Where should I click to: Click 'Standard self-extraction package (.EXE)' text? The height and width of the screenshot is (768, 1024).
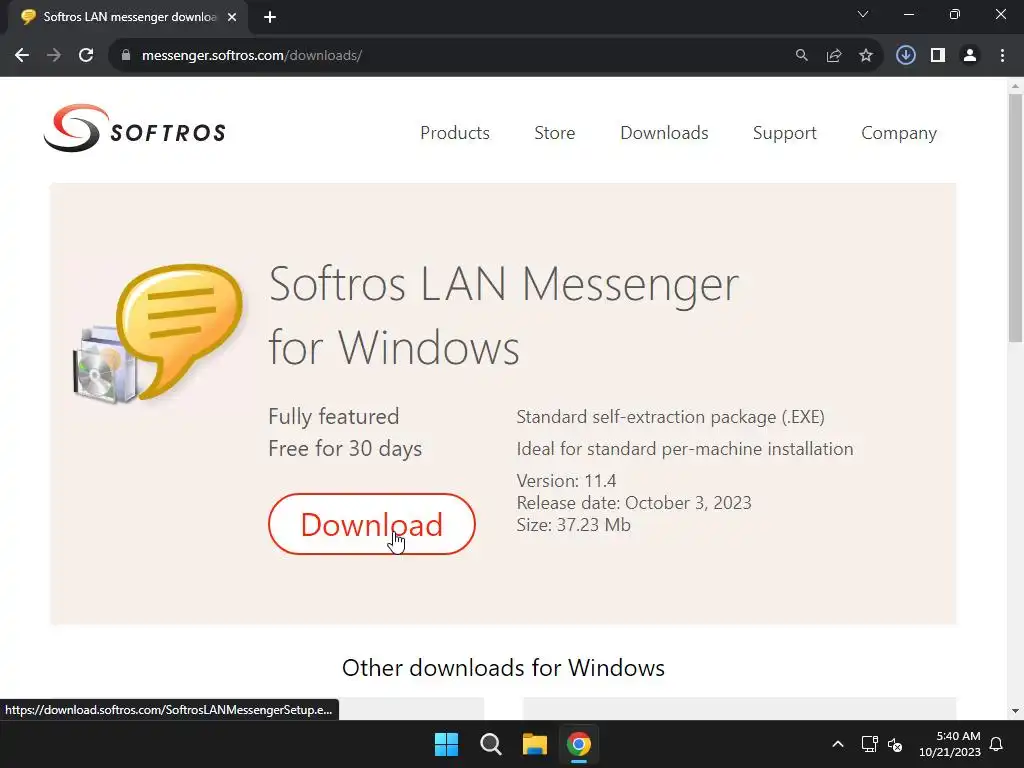tap(671, 417)
